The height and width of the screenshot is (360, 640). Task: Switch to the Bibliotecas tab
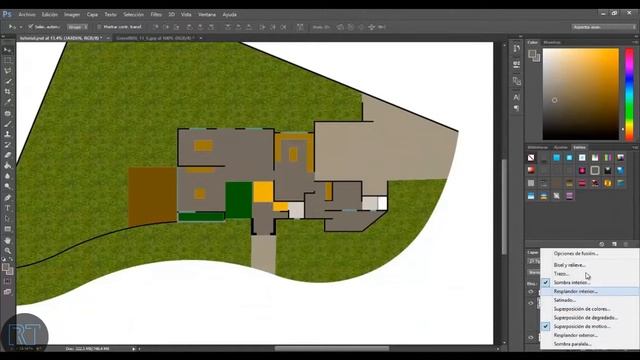538,147
